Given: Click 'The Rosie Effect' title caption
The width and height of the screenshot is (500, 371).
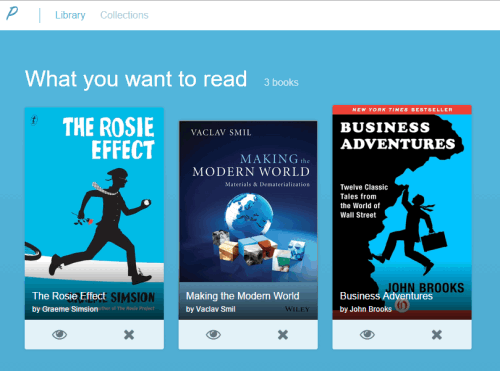Looking at the screenshot, I should (69, 296).
